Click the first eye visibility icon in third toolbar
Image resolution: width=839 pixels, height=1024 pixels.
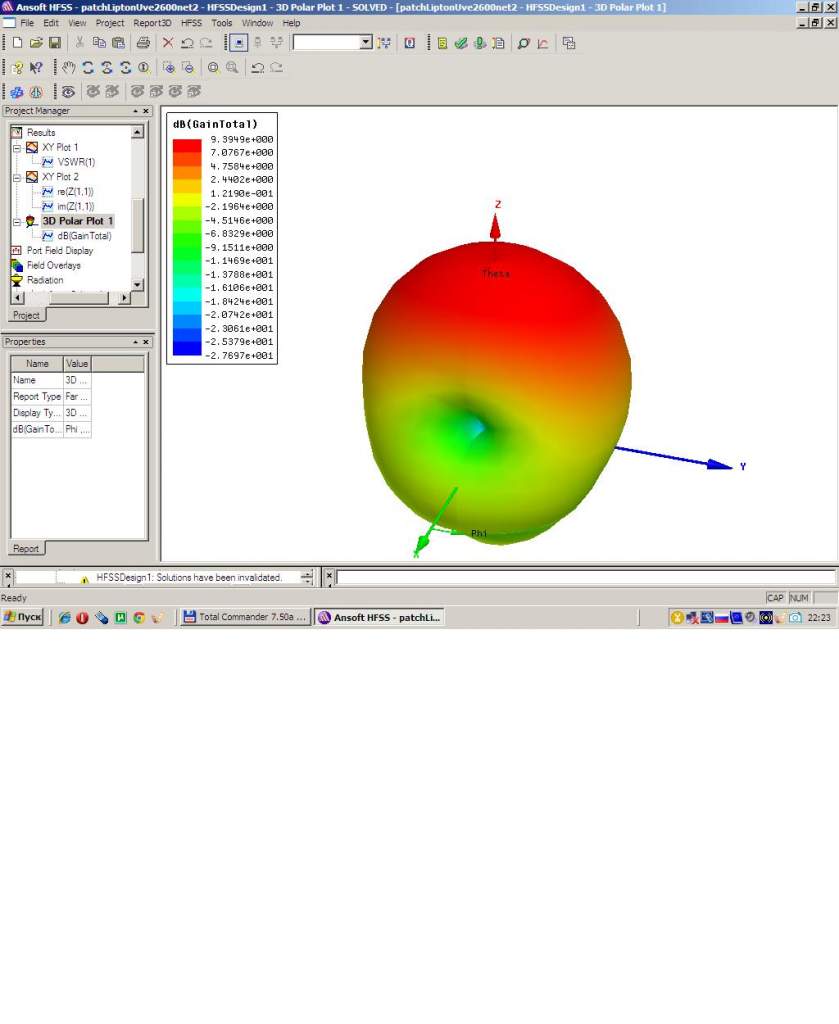[69, 91]
